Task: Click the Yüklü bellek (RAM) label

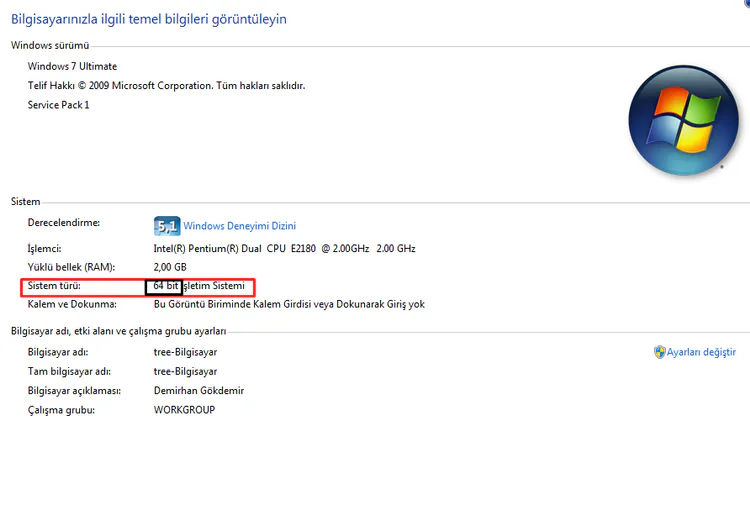Action: tap(71, 267)
